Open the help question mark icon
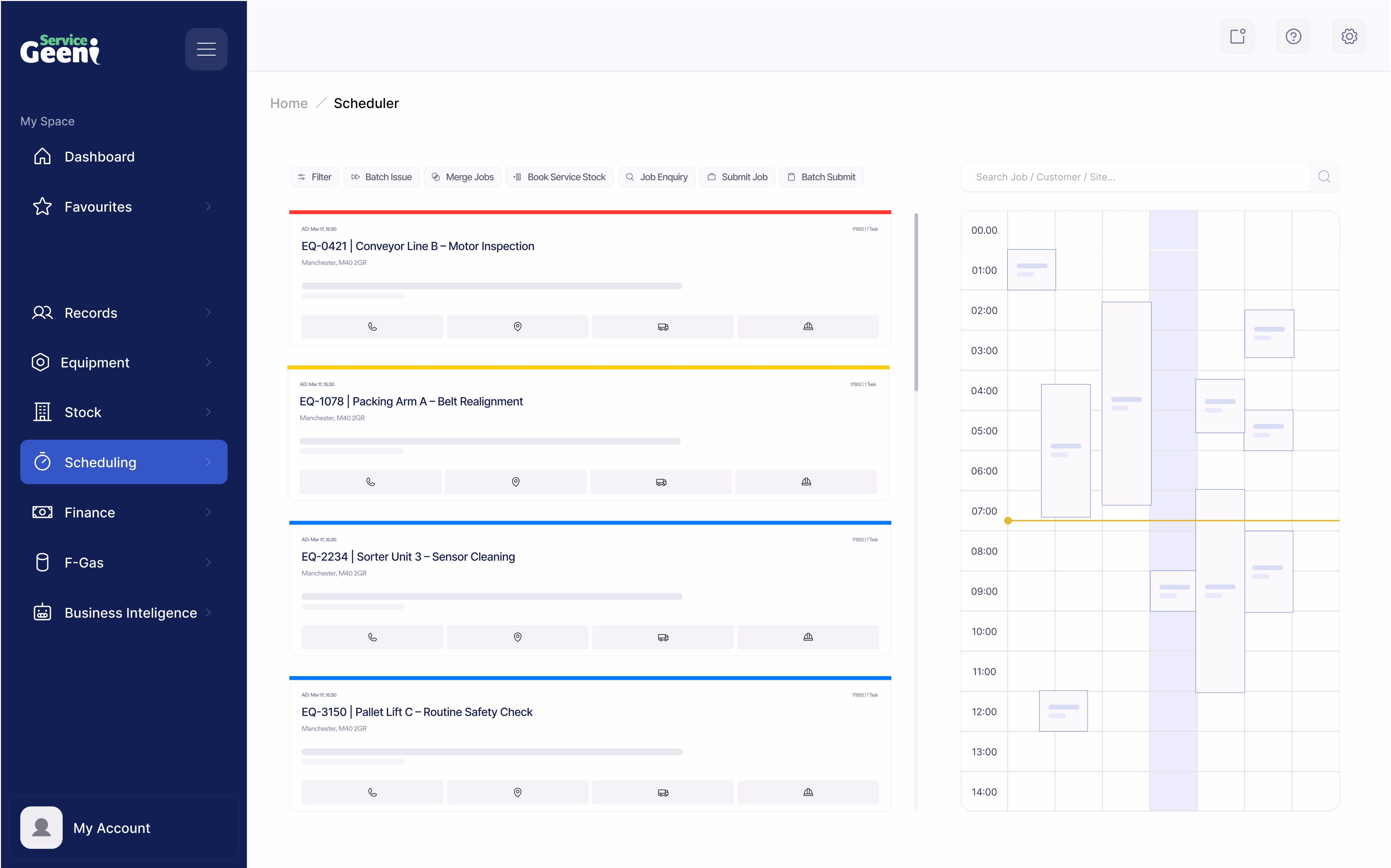 (x=1293, y=37)
